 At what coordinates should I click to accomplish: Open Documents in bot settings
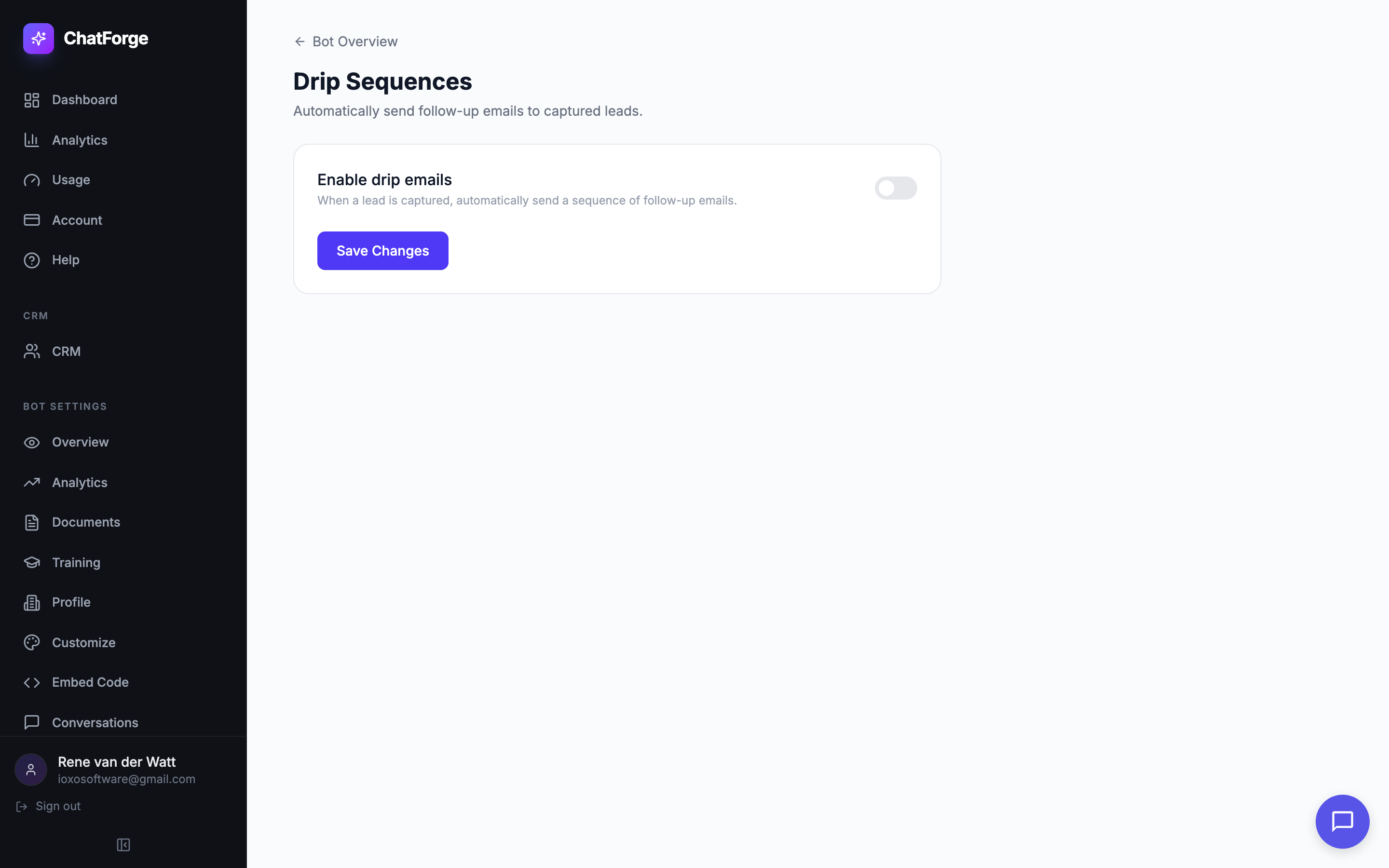click(86, 522)
